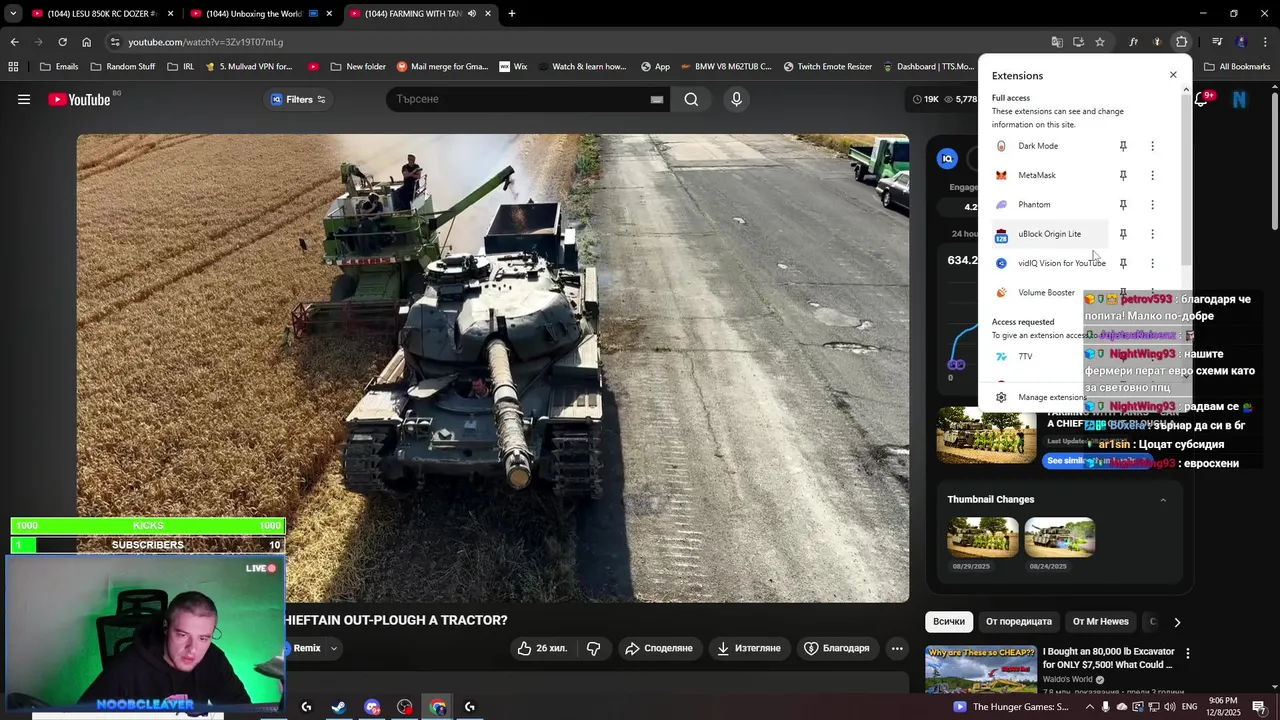This screenshot has height=720, width=1280.
Task: Click the address bar URL
Action: (205, 42)
